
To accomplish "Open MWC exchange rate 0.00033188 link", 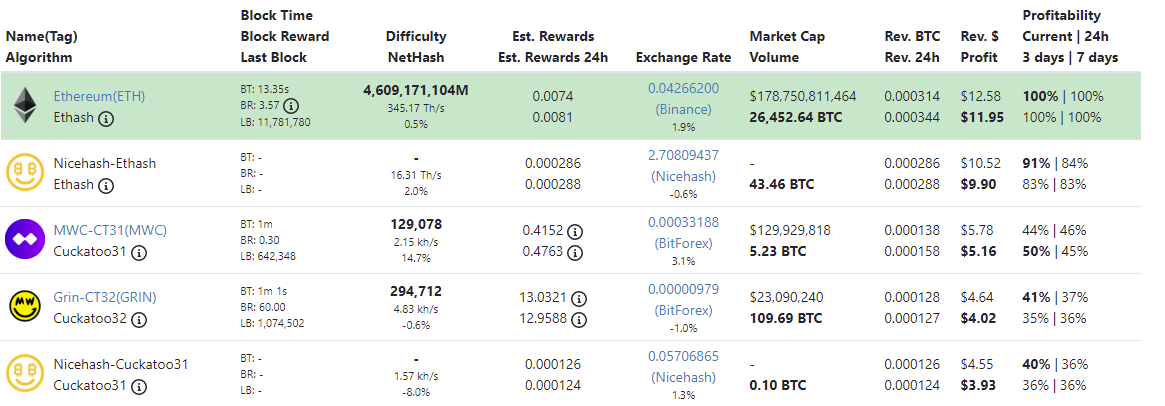I will [684, 222].
